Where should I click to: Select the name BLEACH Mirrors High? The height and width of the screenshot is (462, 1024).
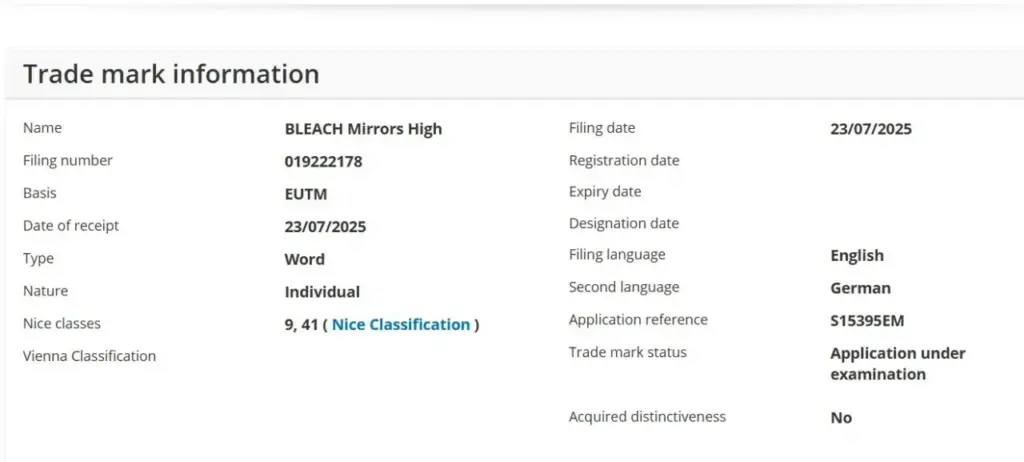point(363,128)
